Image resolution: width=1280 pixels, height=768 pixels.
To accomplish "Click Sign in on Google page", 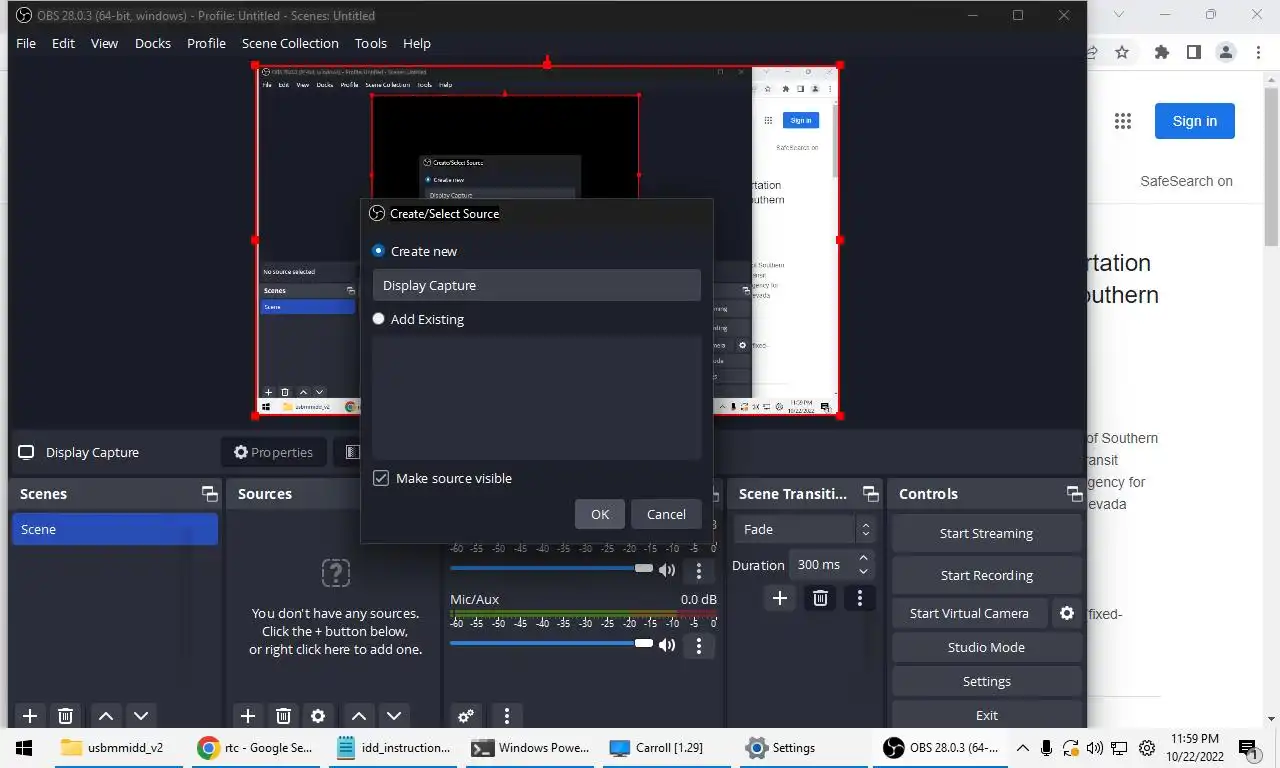I will coord(1195,121).
